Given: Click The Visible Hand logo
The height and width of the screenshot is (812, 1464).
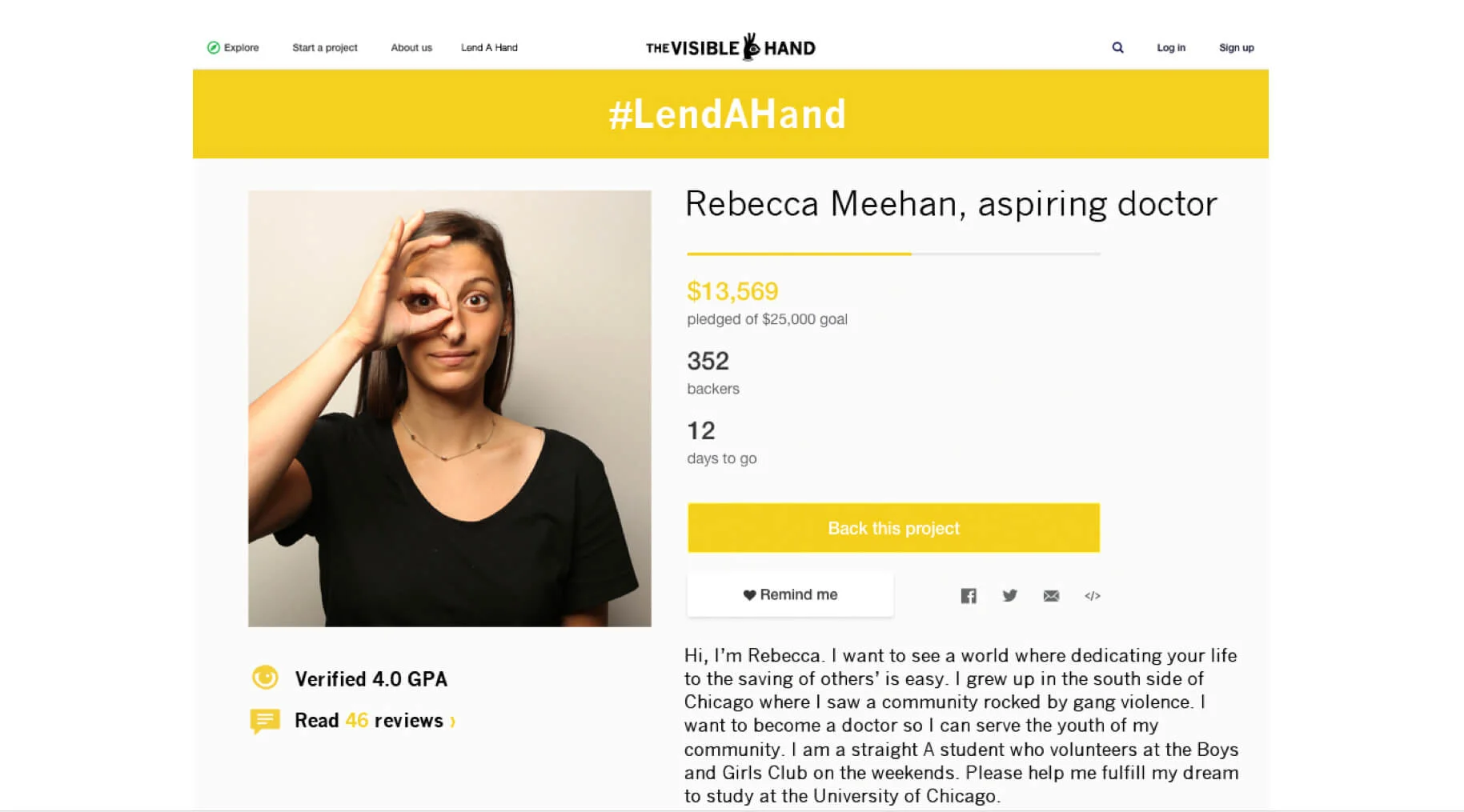Looking at the screenshot, I should click(731, 47).
